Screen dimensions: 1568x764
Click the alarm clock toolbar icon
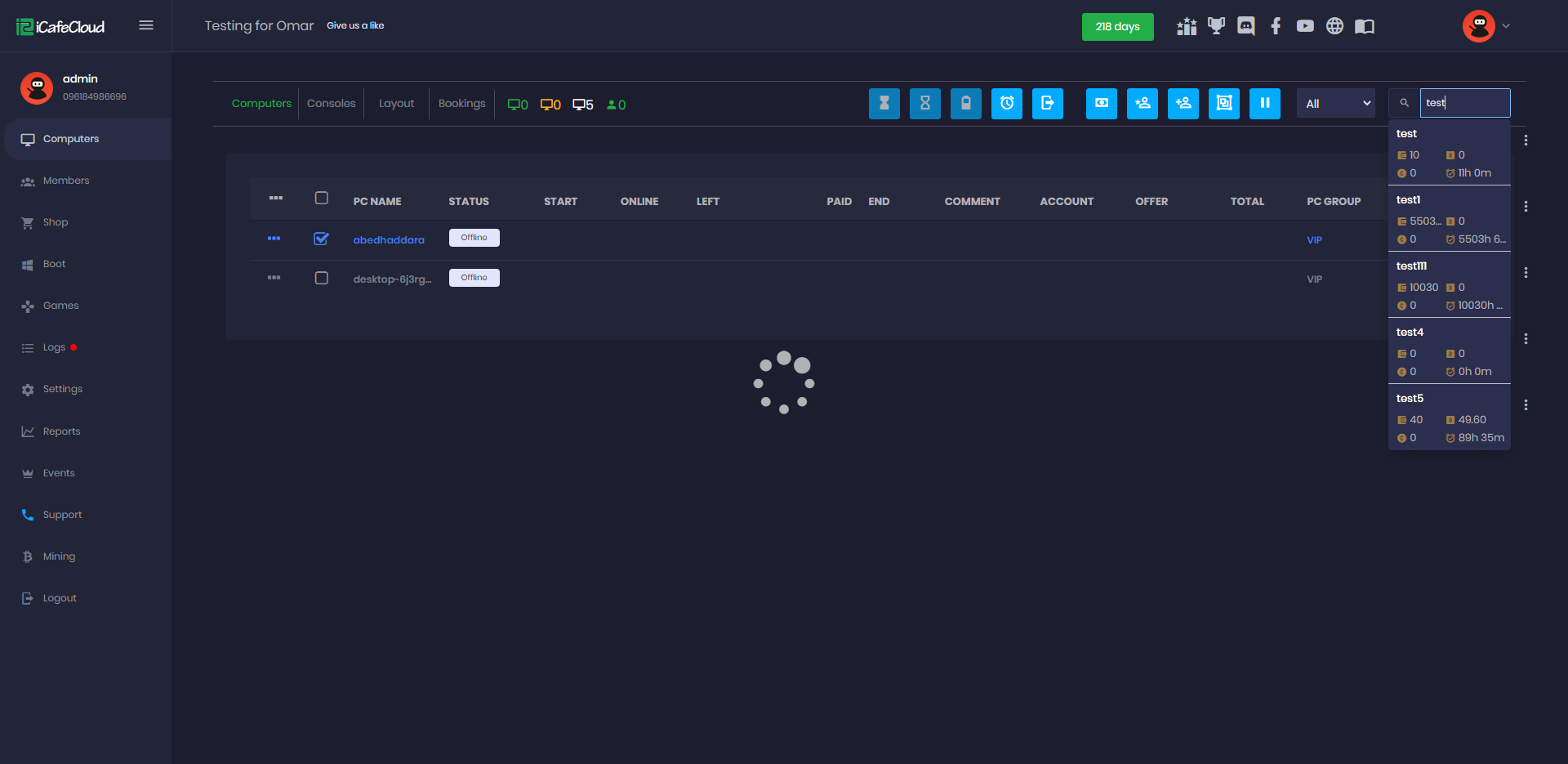1006,104
